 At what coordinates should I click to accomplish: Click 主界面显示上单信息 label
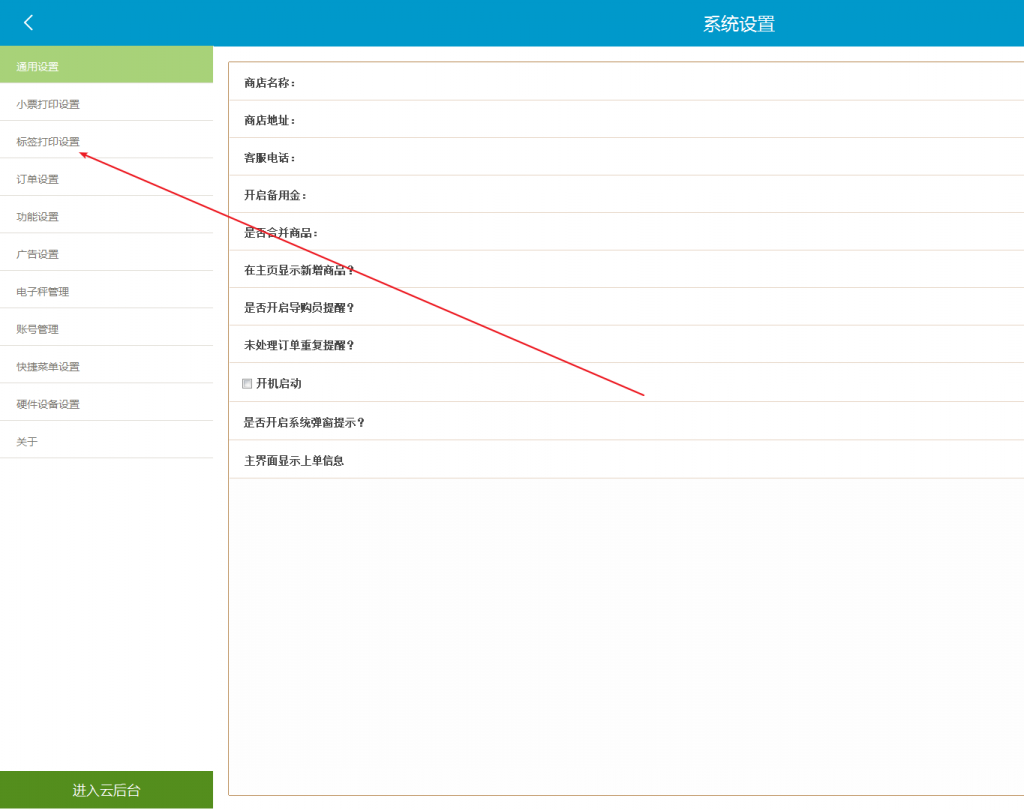coord(294,461)
